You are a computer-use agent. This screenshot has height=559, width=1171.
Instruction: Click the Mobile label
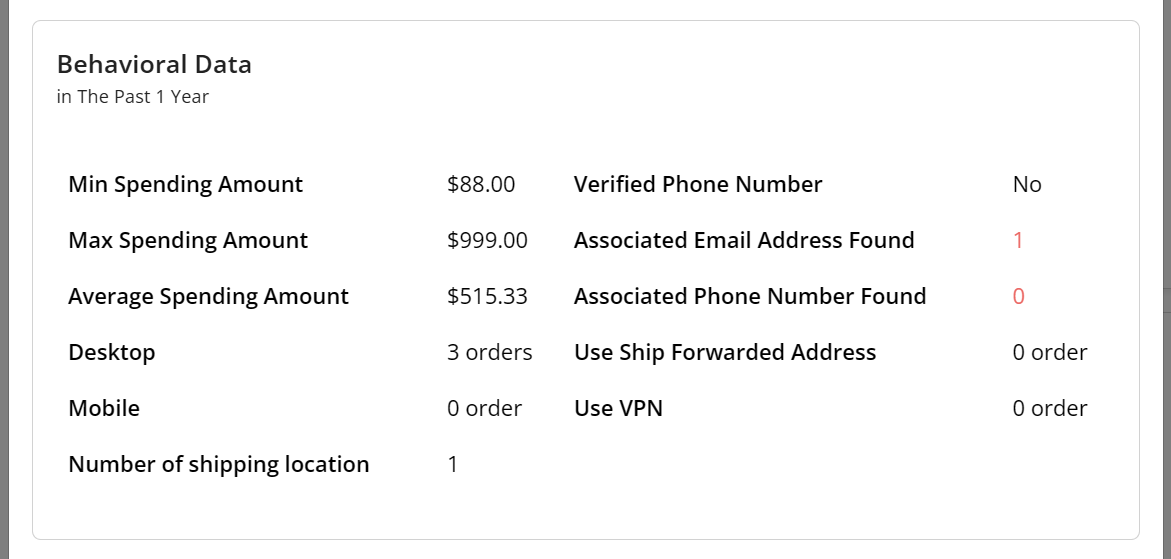tap(104, 408)
